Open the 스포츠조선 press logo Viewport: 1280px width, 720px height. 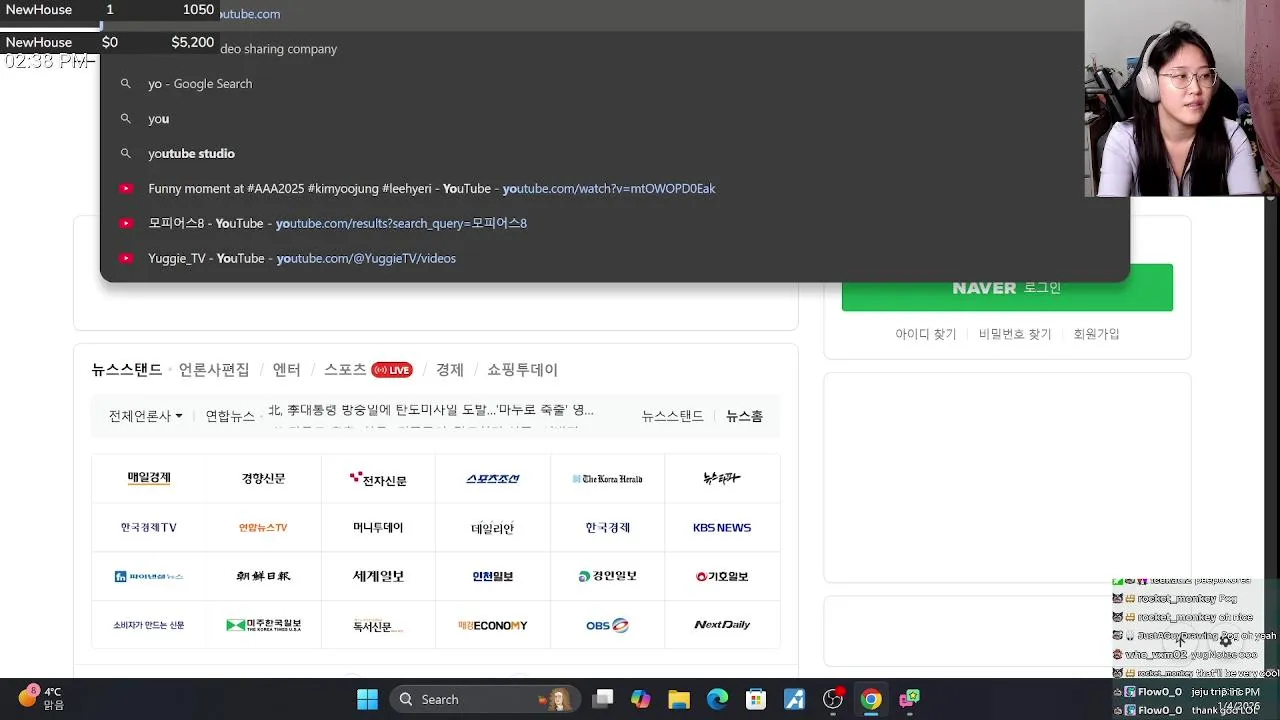[x=493, y=478]
